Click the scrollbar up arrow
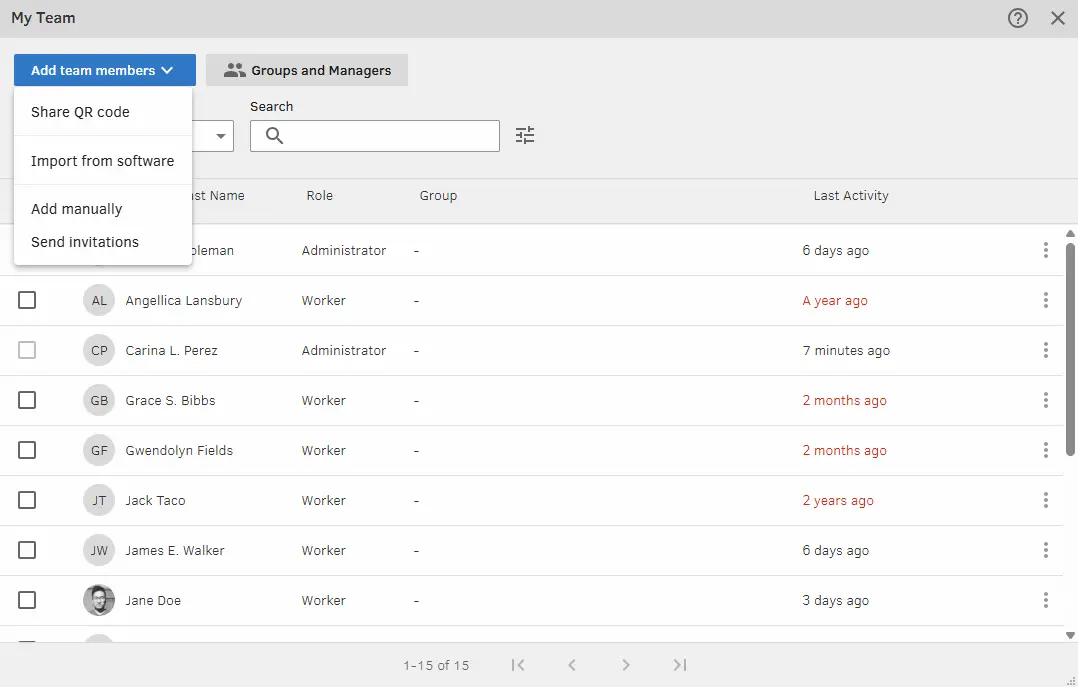Viewport: 1078px width, 687px height. tap(1070, 234)
